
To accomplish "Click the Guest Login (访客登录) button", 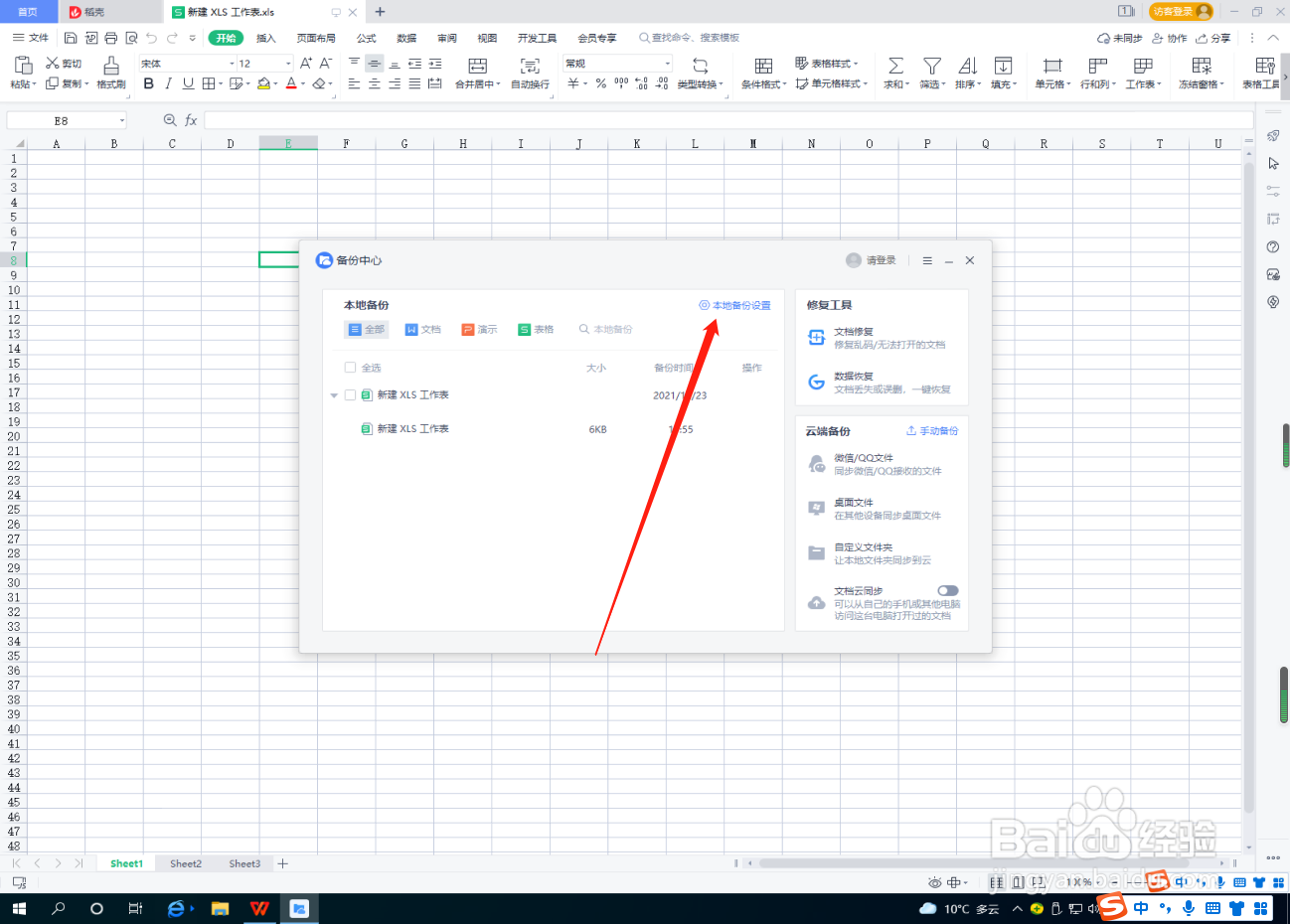I will [1181, 11].
